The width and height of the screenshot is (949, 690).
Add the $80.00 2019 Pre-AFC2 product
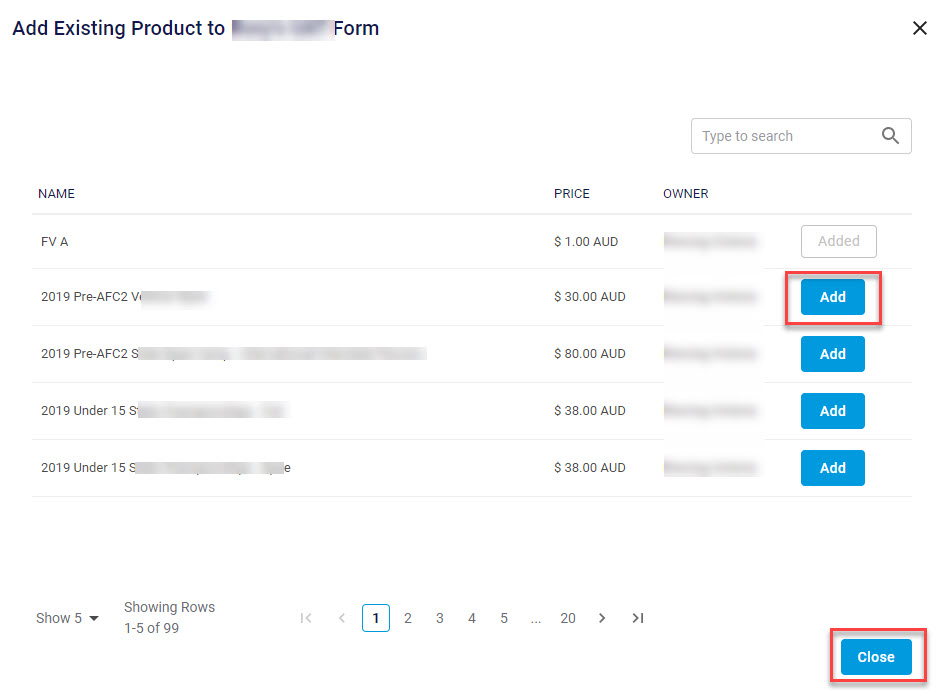click(x=832, y=354)
